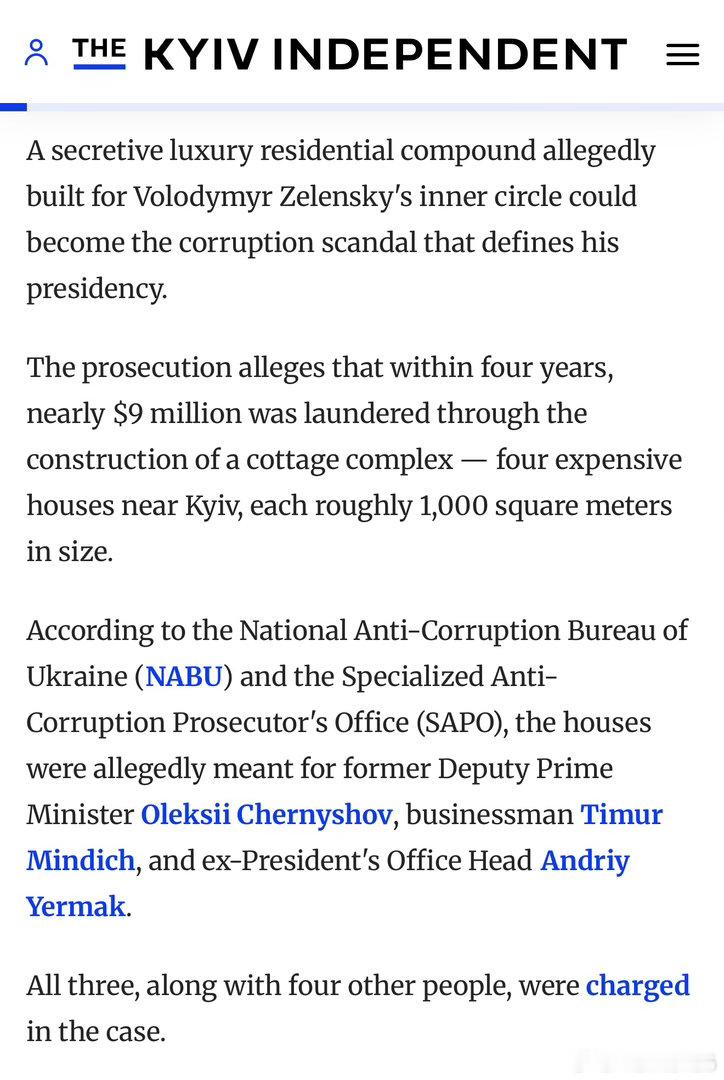Click the light unfilled progress bar track

click(x=375, y=107)
